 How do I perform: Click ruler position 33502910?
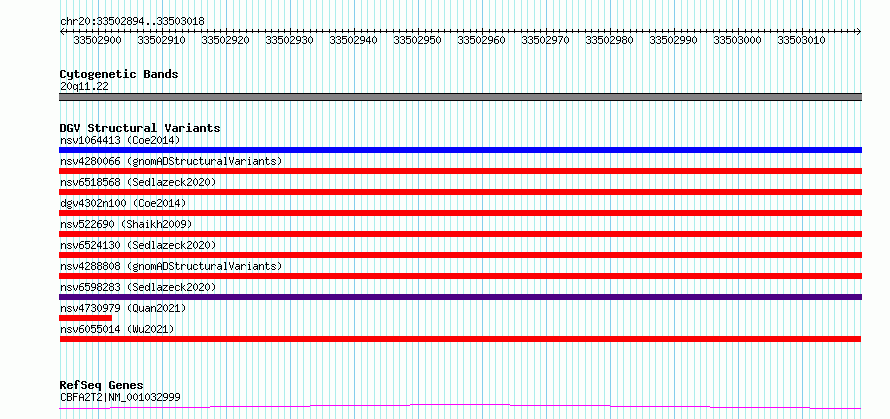click(162, 40)
